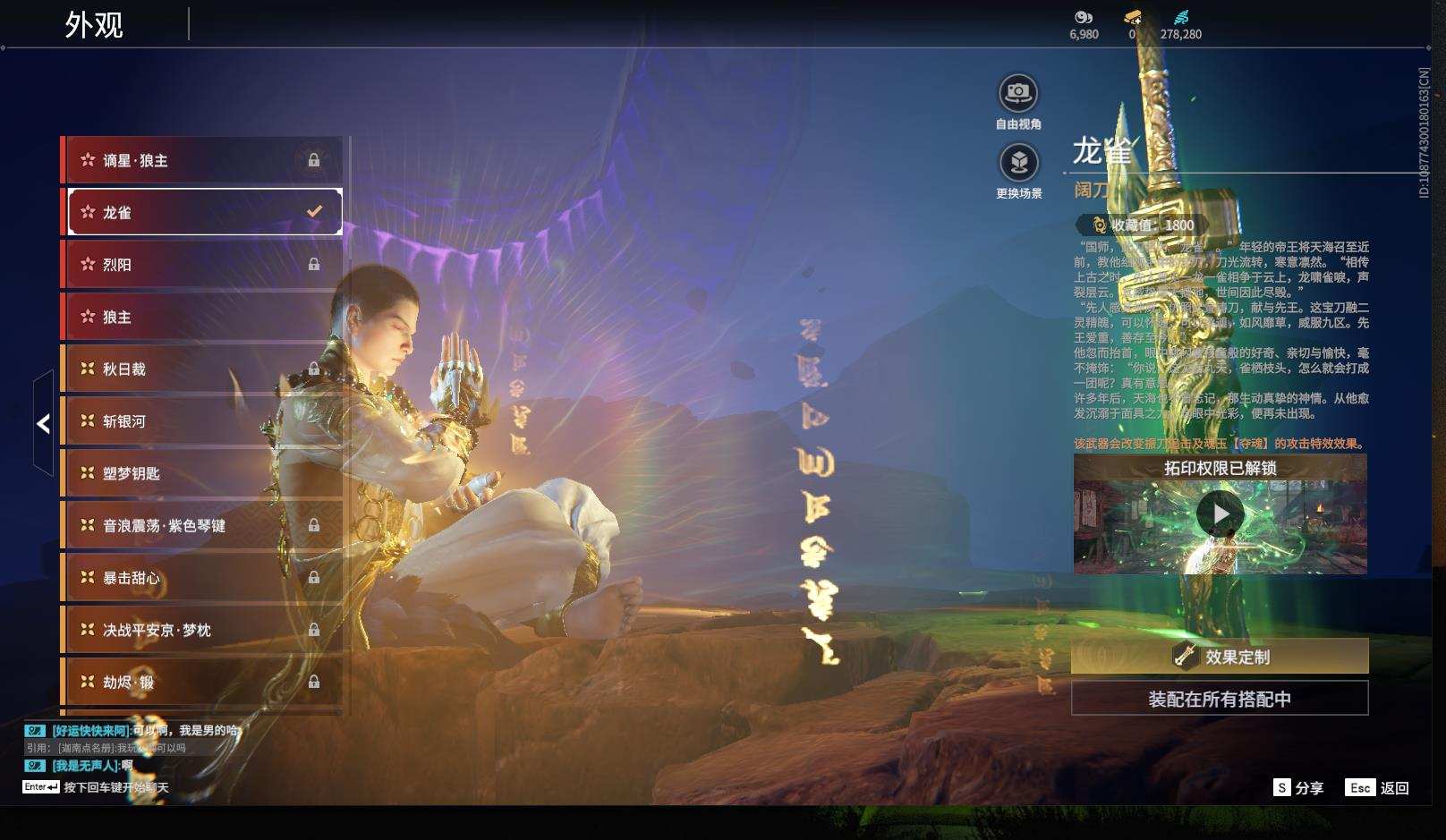1446x840 pixels.
Task: Play the 龙雀 effect preview video
Action: (x=1221, y=513)
